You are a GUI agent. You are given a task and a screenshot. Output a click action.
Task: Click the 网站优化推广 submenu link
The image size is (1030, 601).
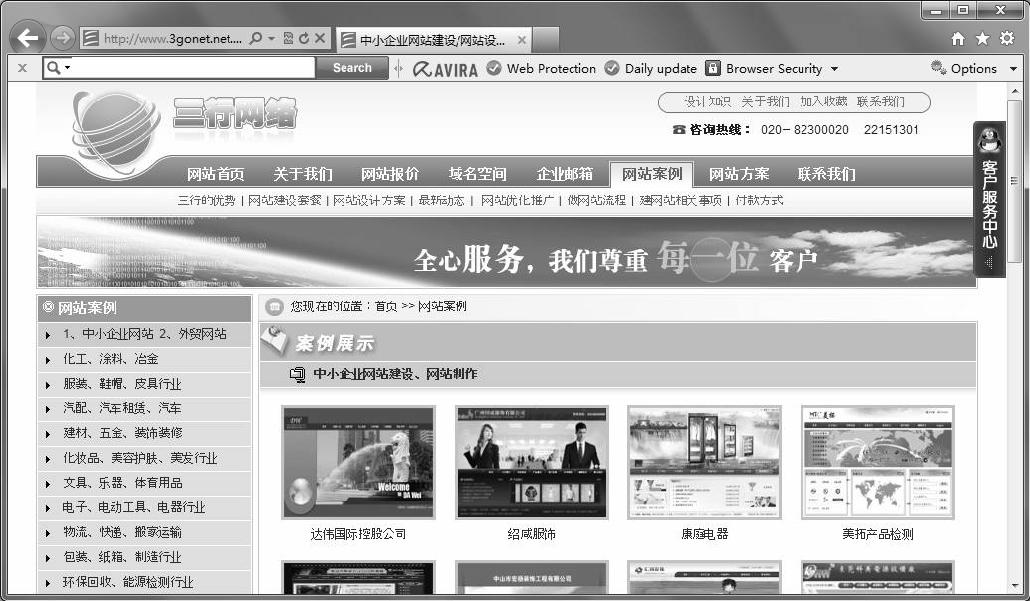[x=517, y=200]
